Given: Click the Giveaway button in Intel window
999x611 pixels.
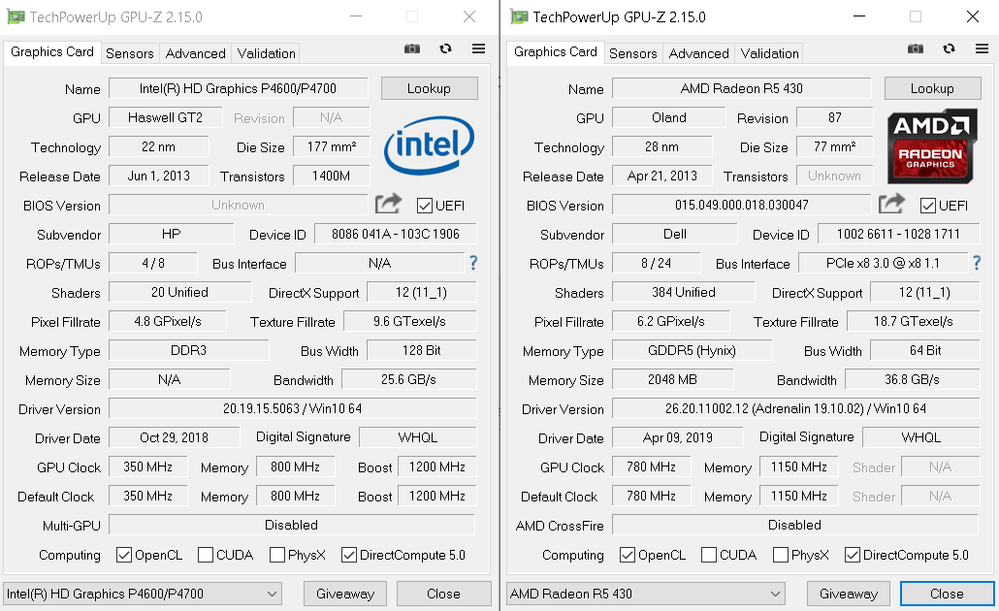Looking at the screenshot, I should pyautogui.click(x=345, y=594).
